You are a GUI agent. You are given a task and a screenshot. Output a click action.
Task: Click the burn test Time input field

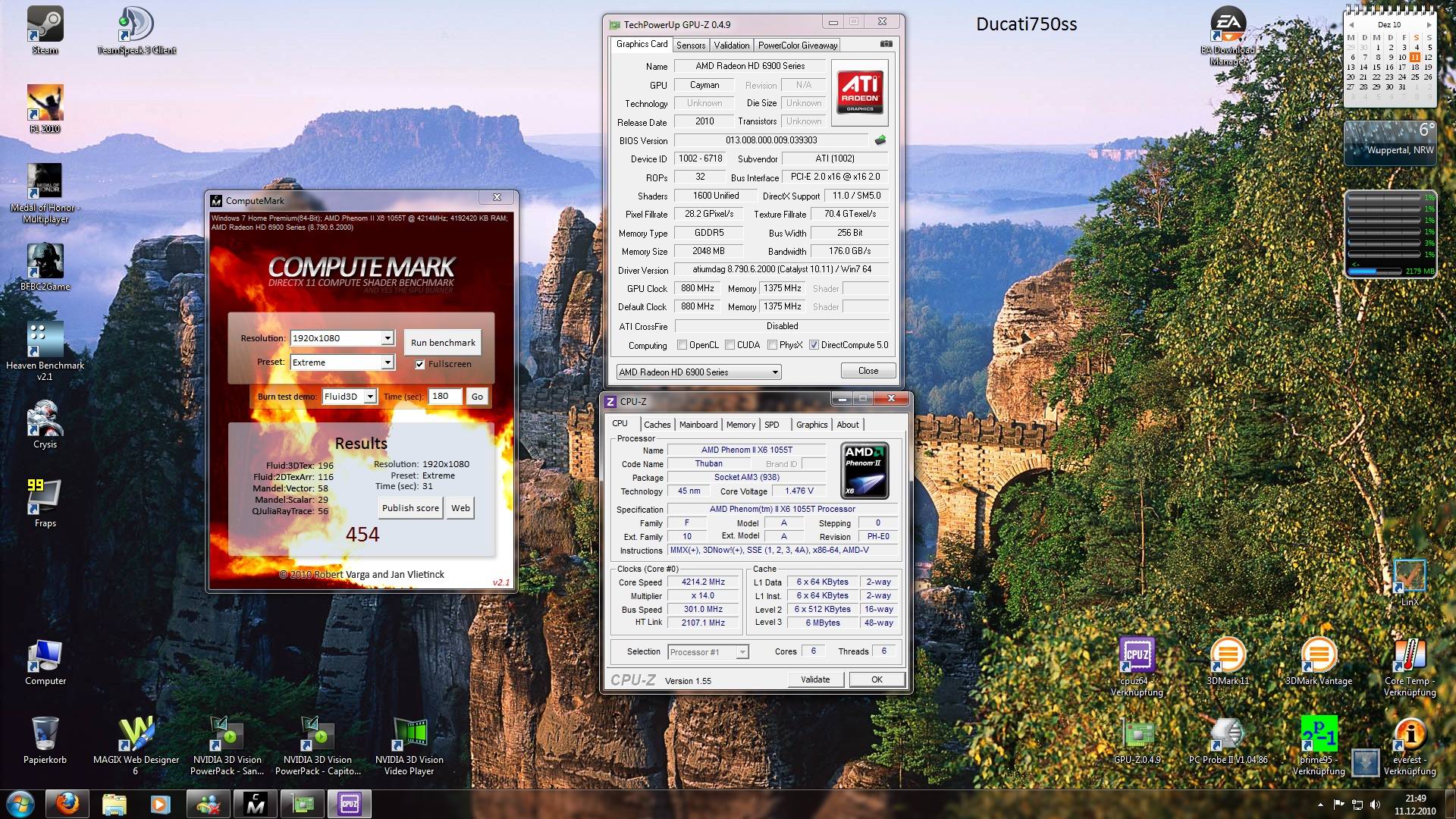pyautogui.click(x=444, y=396)
